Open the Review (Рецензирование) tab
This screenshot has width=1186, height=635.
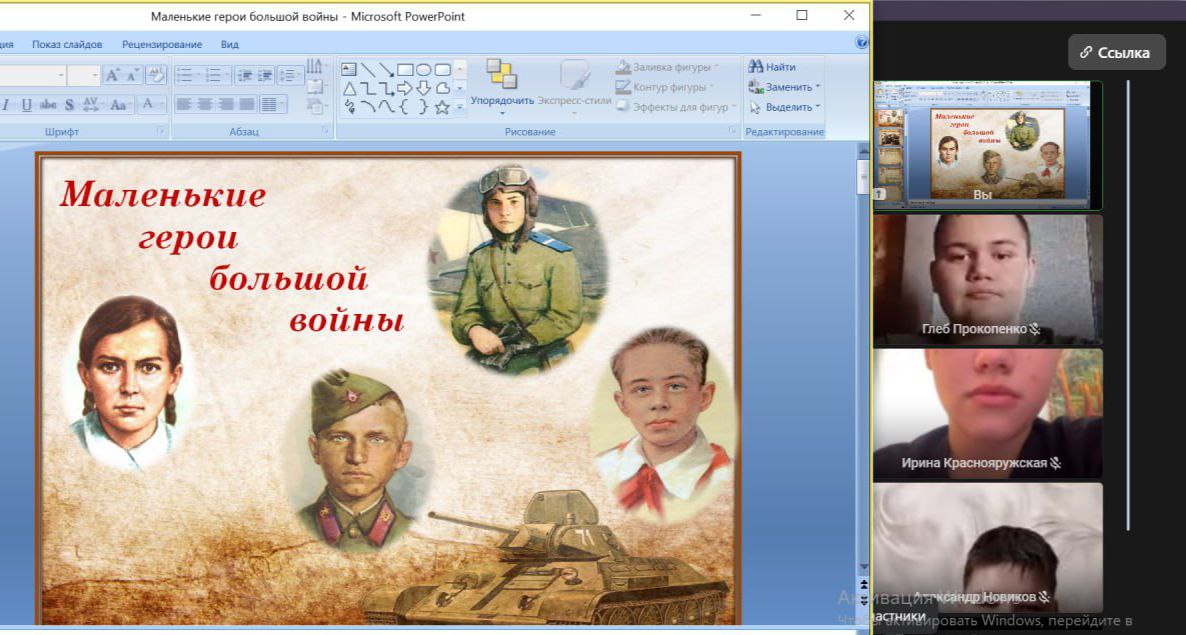tap(162, 44)
